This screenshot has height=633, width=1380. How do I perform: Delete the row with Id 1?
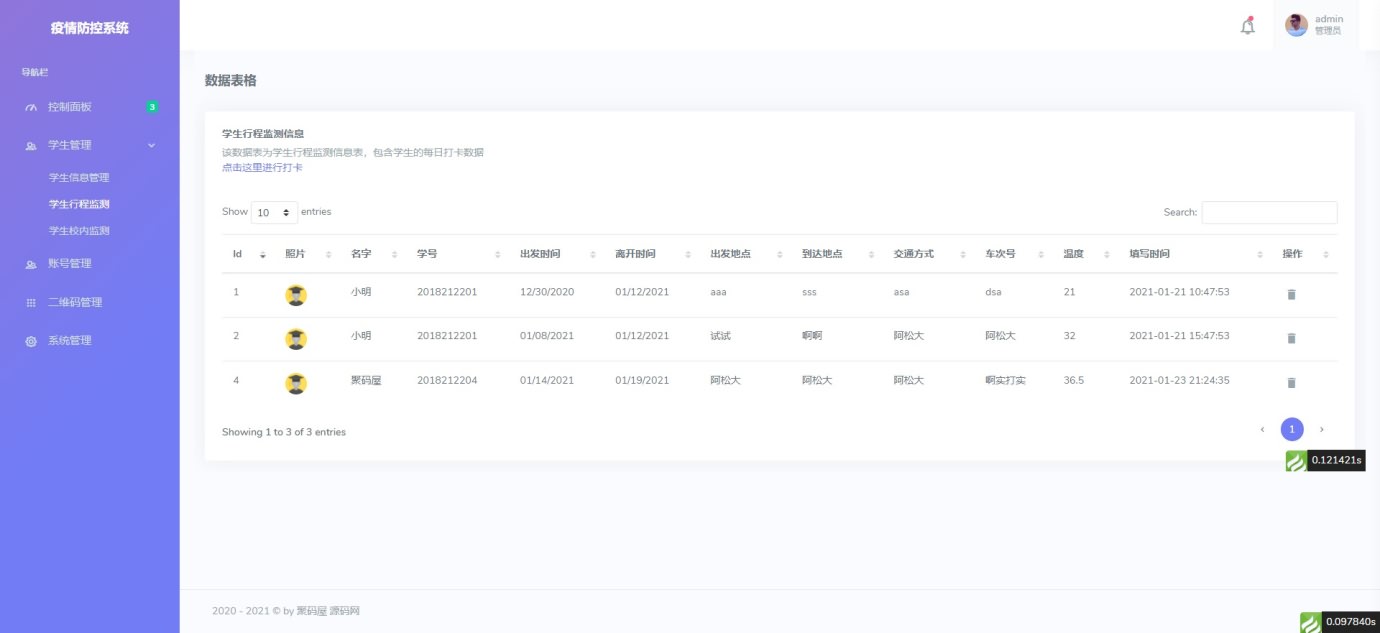[x=1291, y=294]
